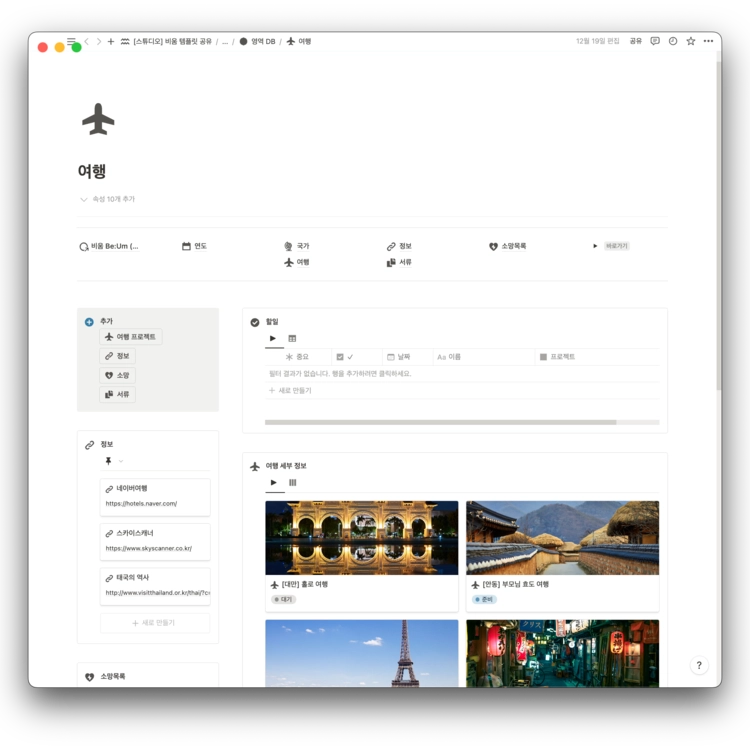Open page history clock icon
This screenshot has height=750, width=750.
[x=673, y=41]
